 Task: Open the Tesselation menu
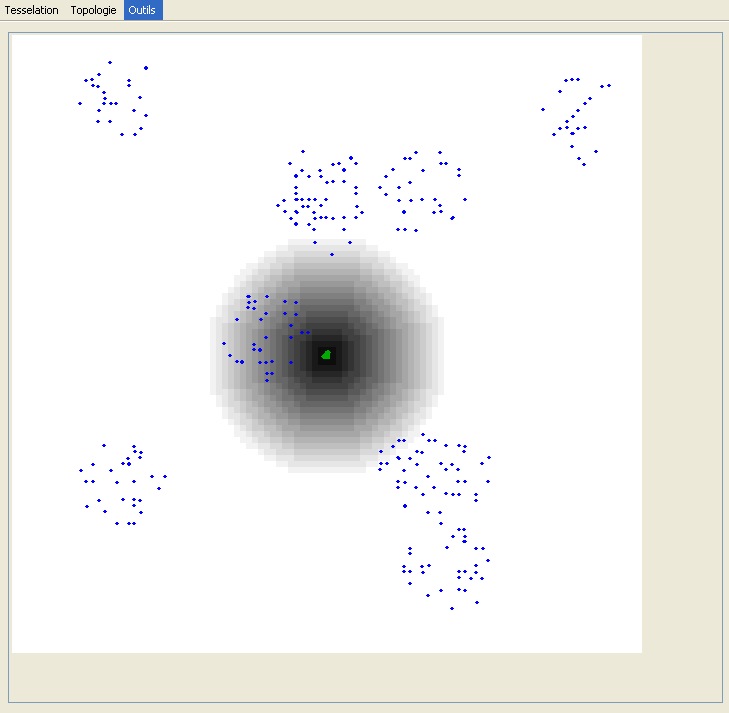33,10
